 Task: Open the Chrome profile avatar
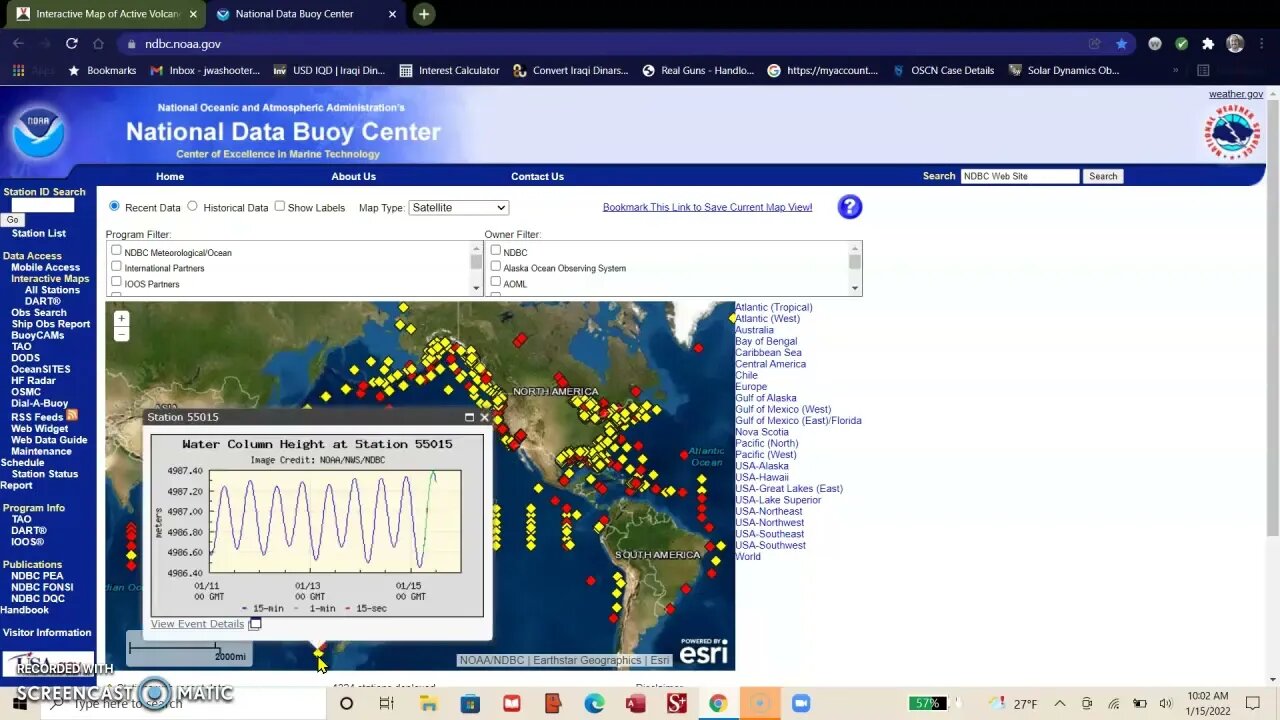tap(1235, 44)
